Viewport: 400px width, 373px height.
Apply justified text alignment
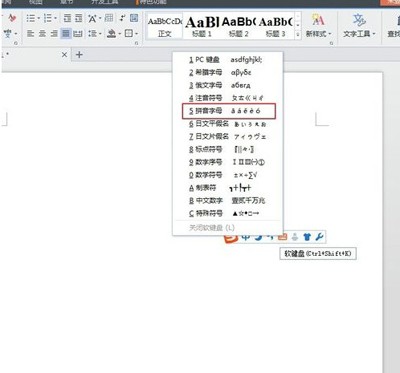coord(66,33)
